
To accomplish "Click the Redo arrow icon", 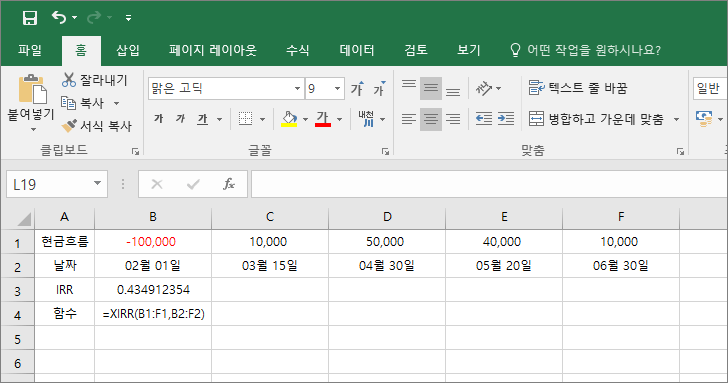I will tap(94, 18).
